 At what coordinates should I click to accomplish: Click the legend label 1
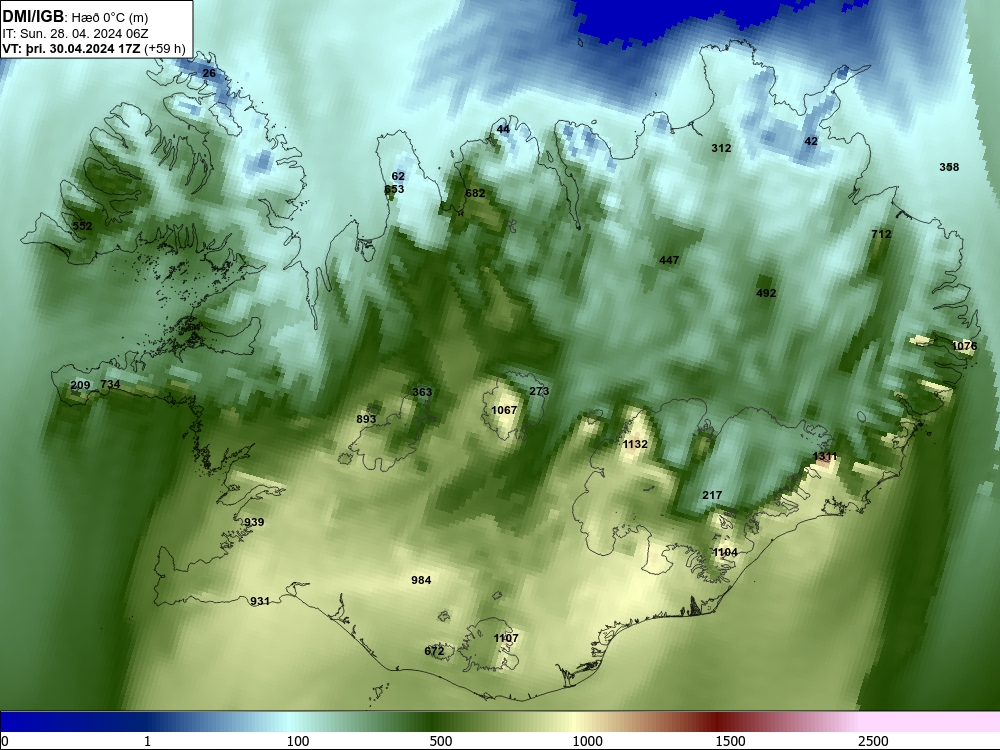coord(147,741)
